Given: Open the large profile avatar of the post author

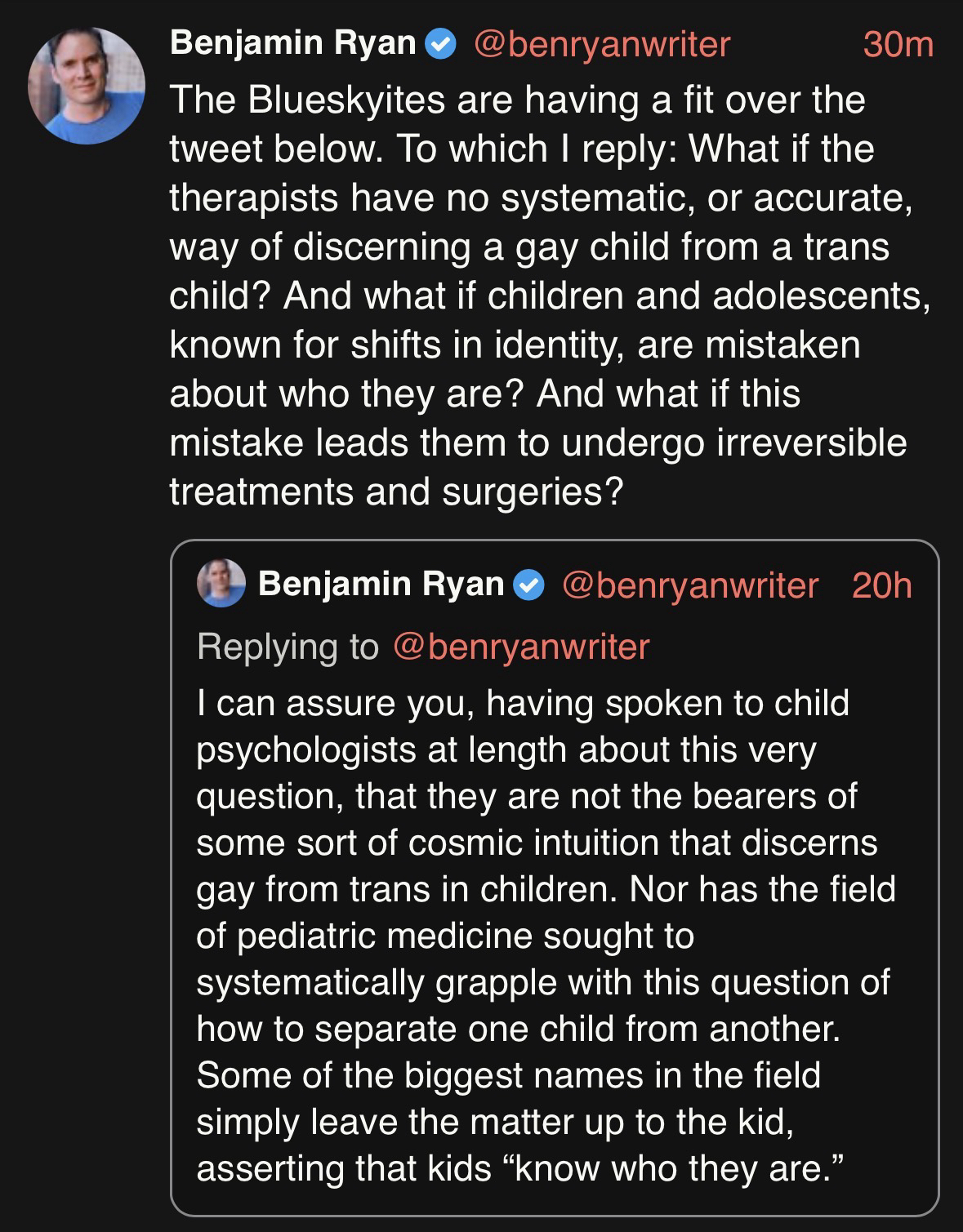Looking at the screenshot, I should [x=87, y=86].
